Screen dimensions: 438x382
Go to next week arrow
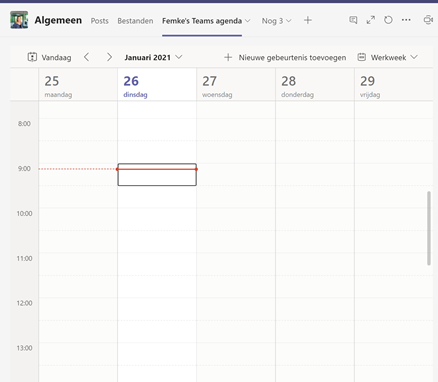point(109,57)
